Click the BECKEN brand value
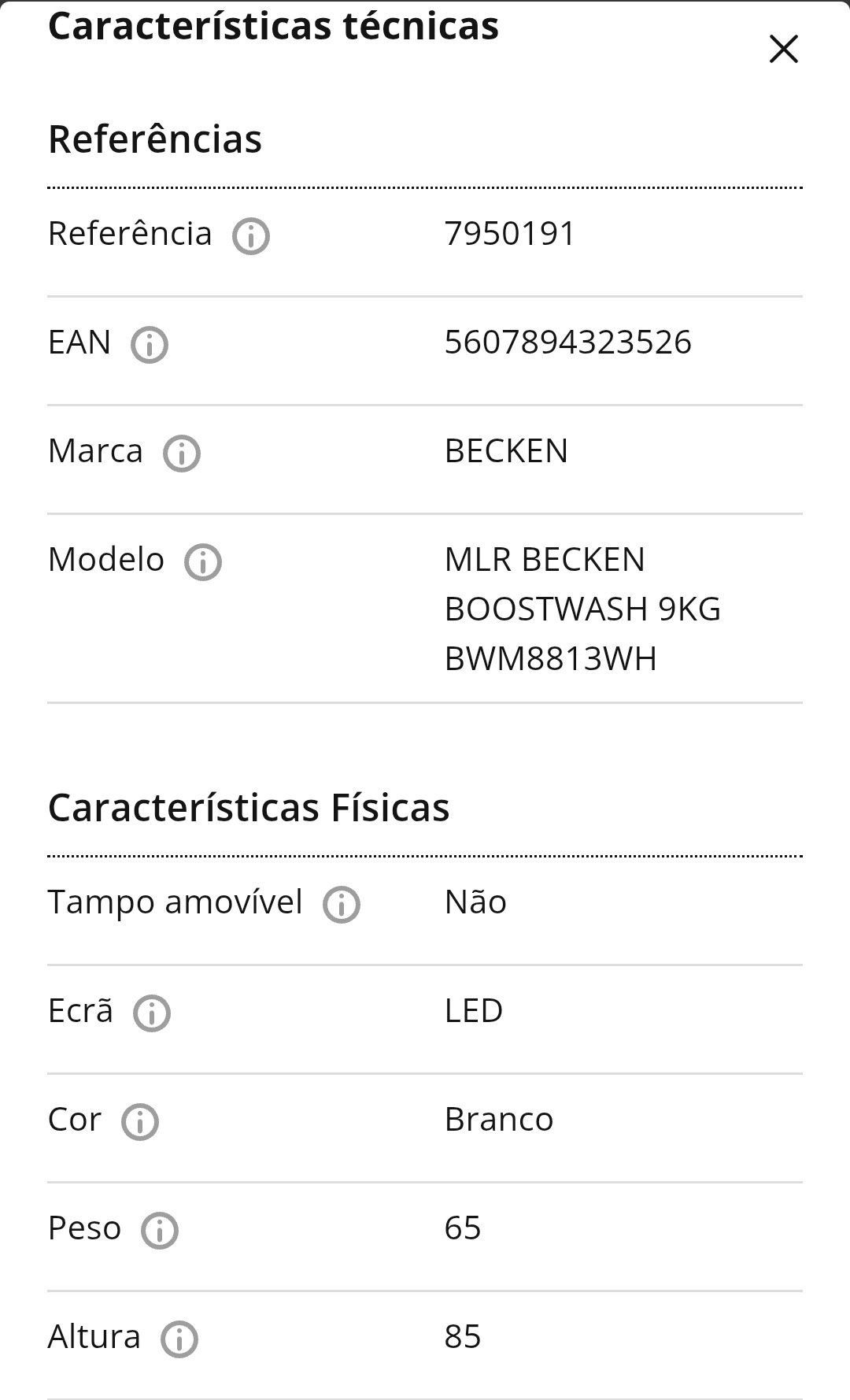 pos(506,451)
